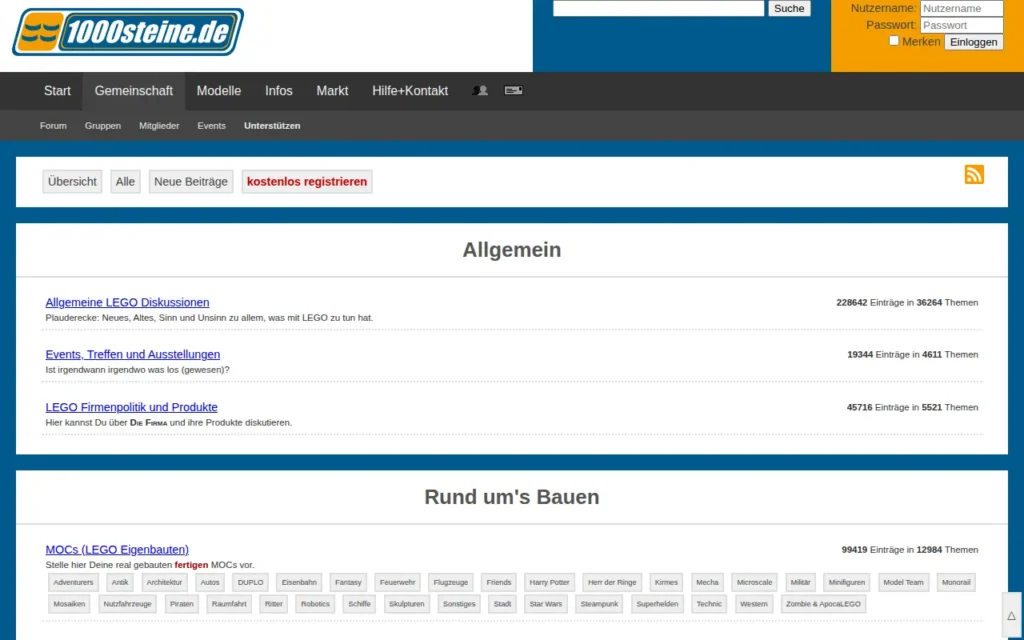This screenshot has width=1024, height=640.
Task: Open the messages envelope icon in navbar
Action: pyautogui.click(x=513, y=91)
